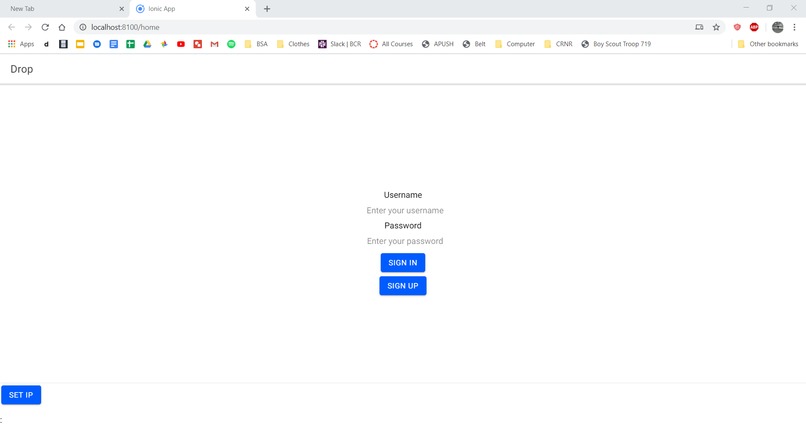The image size is (806, 427).
Task: Open the red square bookmark icon
Action: pos(197,44)
